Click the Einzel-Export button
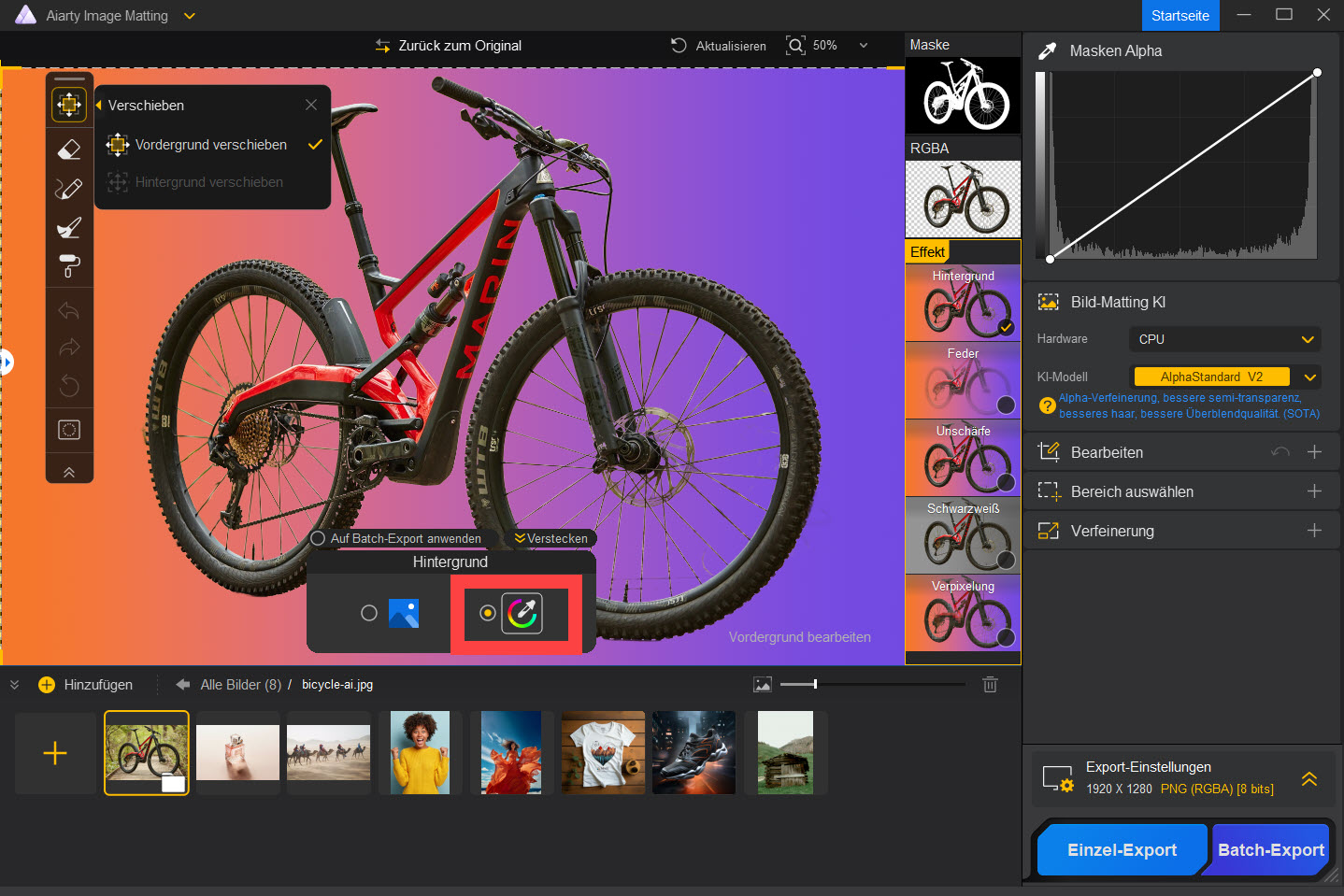Screen dimensions: 1344x896 1122,850
